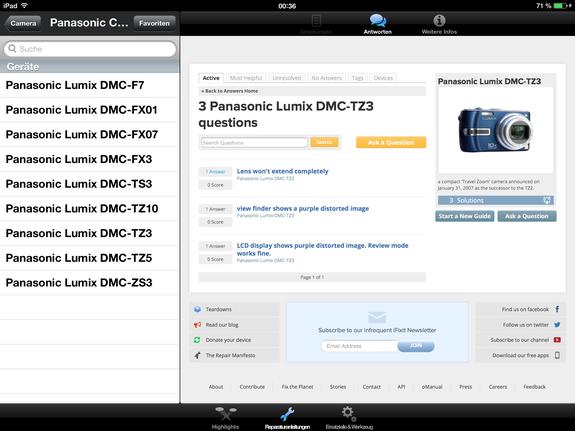575x431 pixels.
Task: Select Panasonic Lumix DMC-FX01
Action: [89, 110]
